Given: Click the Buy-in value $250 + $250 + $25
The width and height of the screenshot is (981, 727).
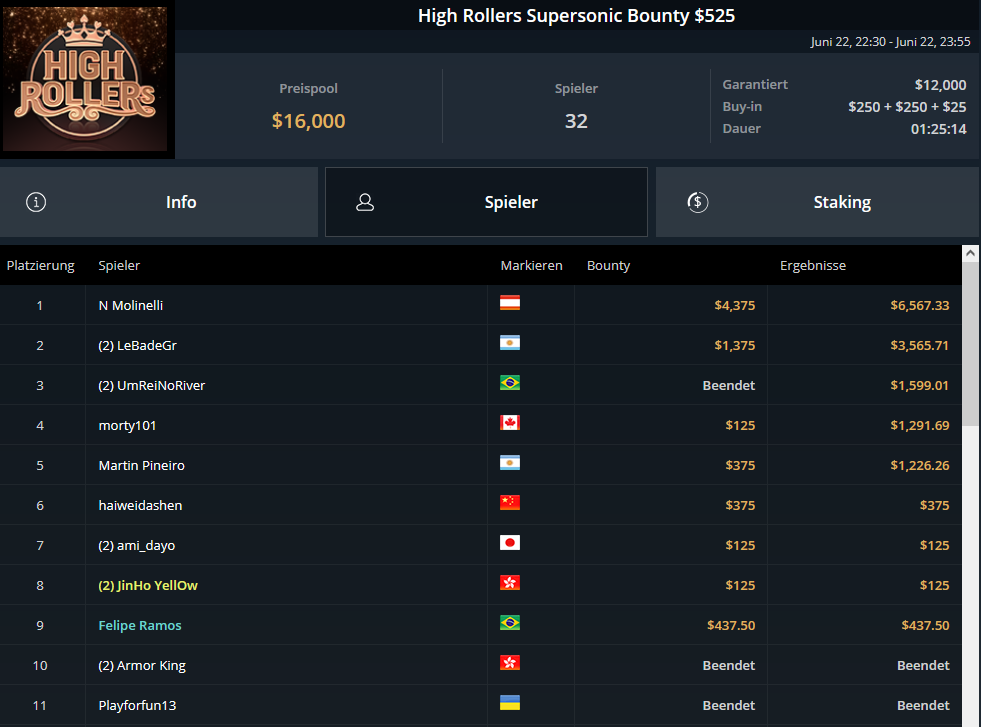Looking at the screenshot, I should pyautogui.click(x=907, y=107).
